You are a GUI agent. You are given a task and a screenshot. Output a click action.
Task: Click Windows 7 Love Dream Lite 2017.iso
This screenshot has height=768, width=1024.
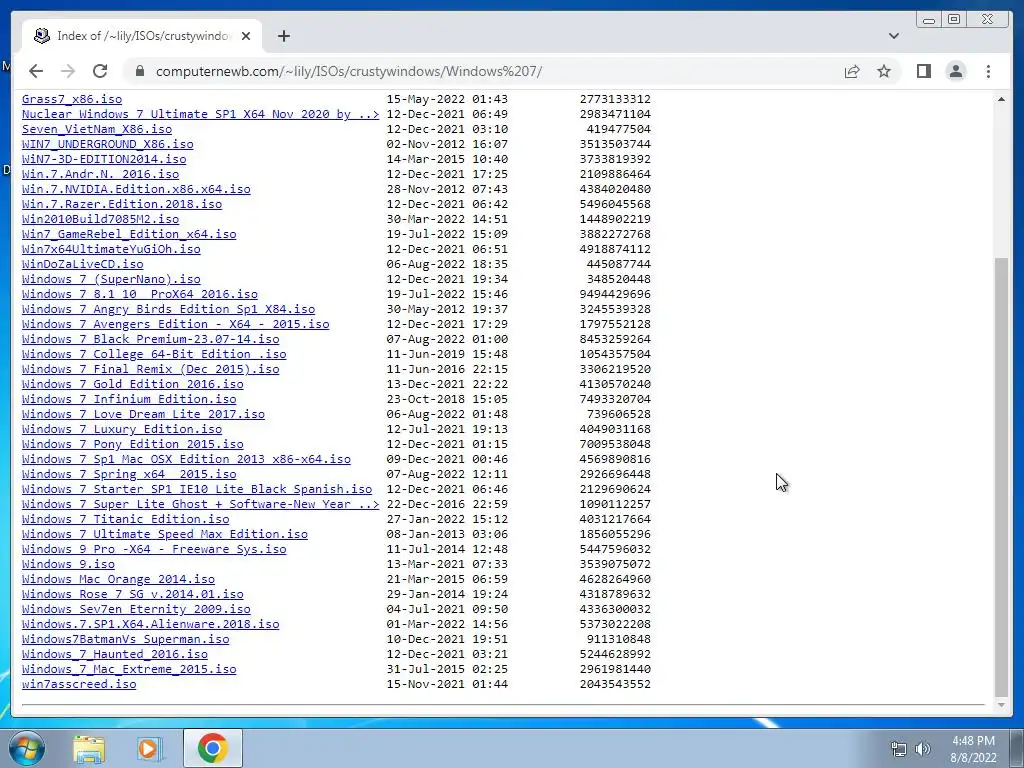143,415
